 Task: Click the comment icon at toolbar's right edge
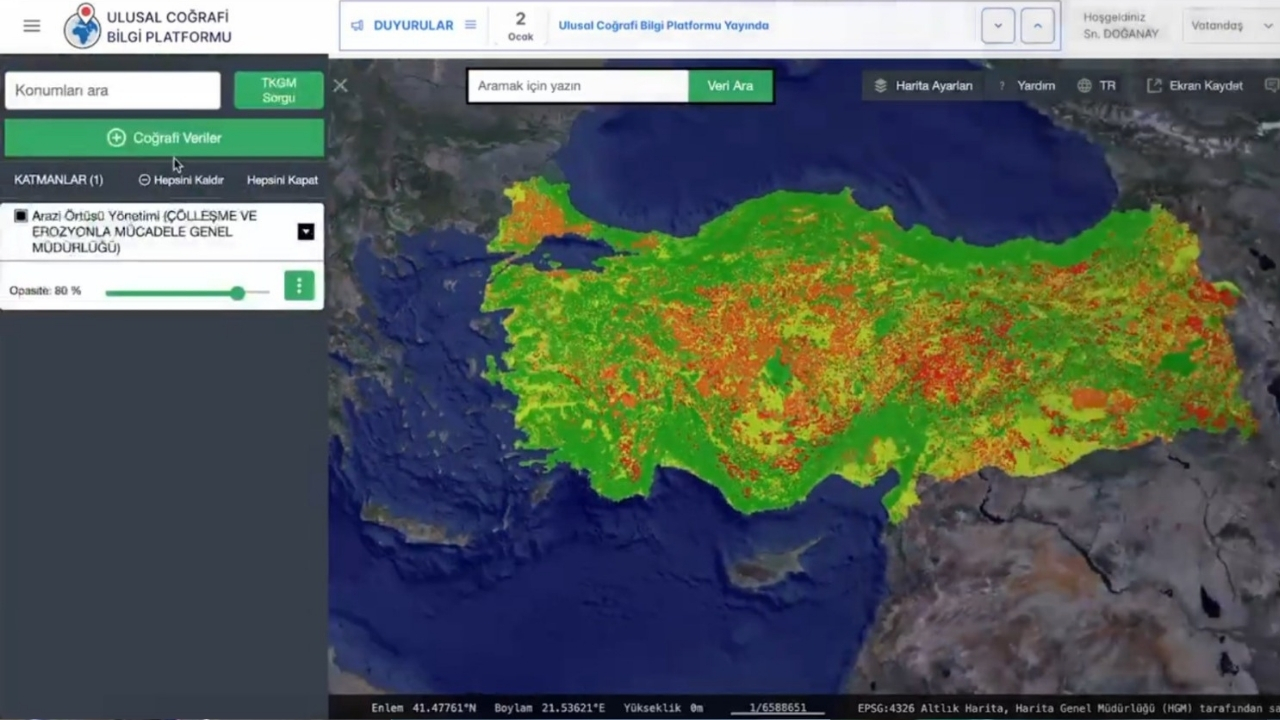click(x=1271, y=86)
